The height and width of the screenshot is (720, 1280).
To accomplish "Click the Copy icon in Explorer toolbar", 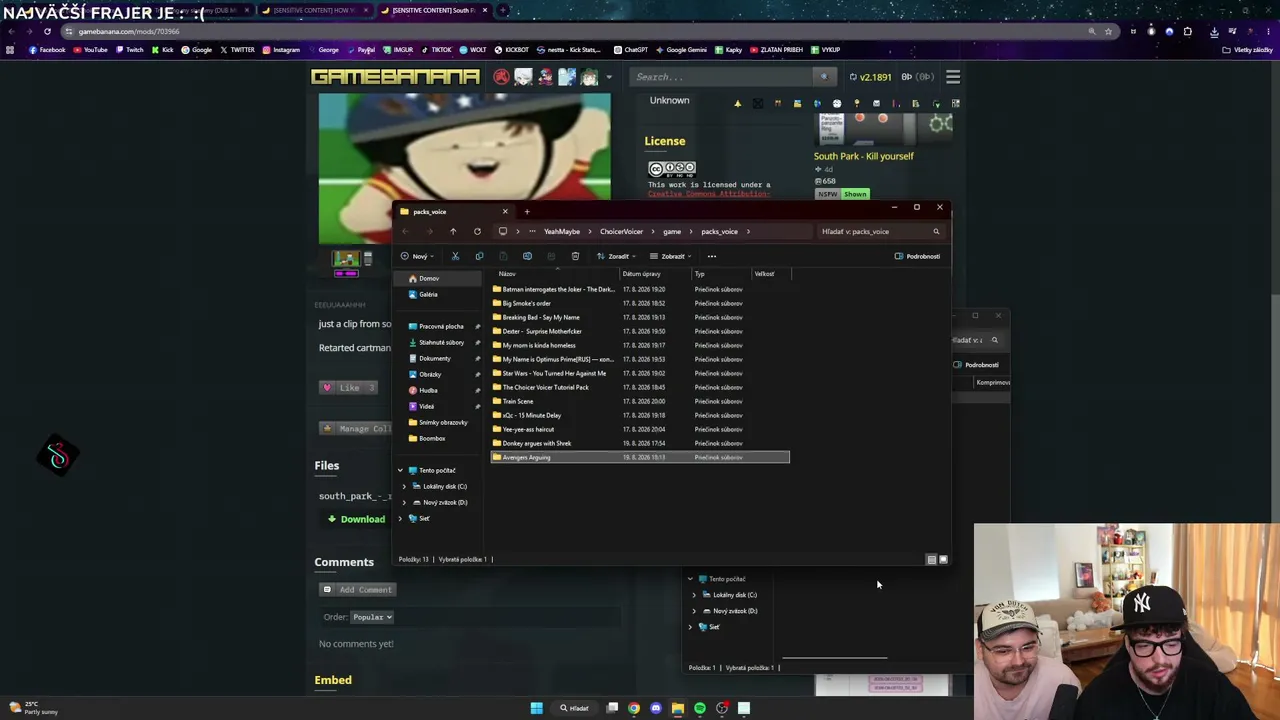I will click(479, 256).
